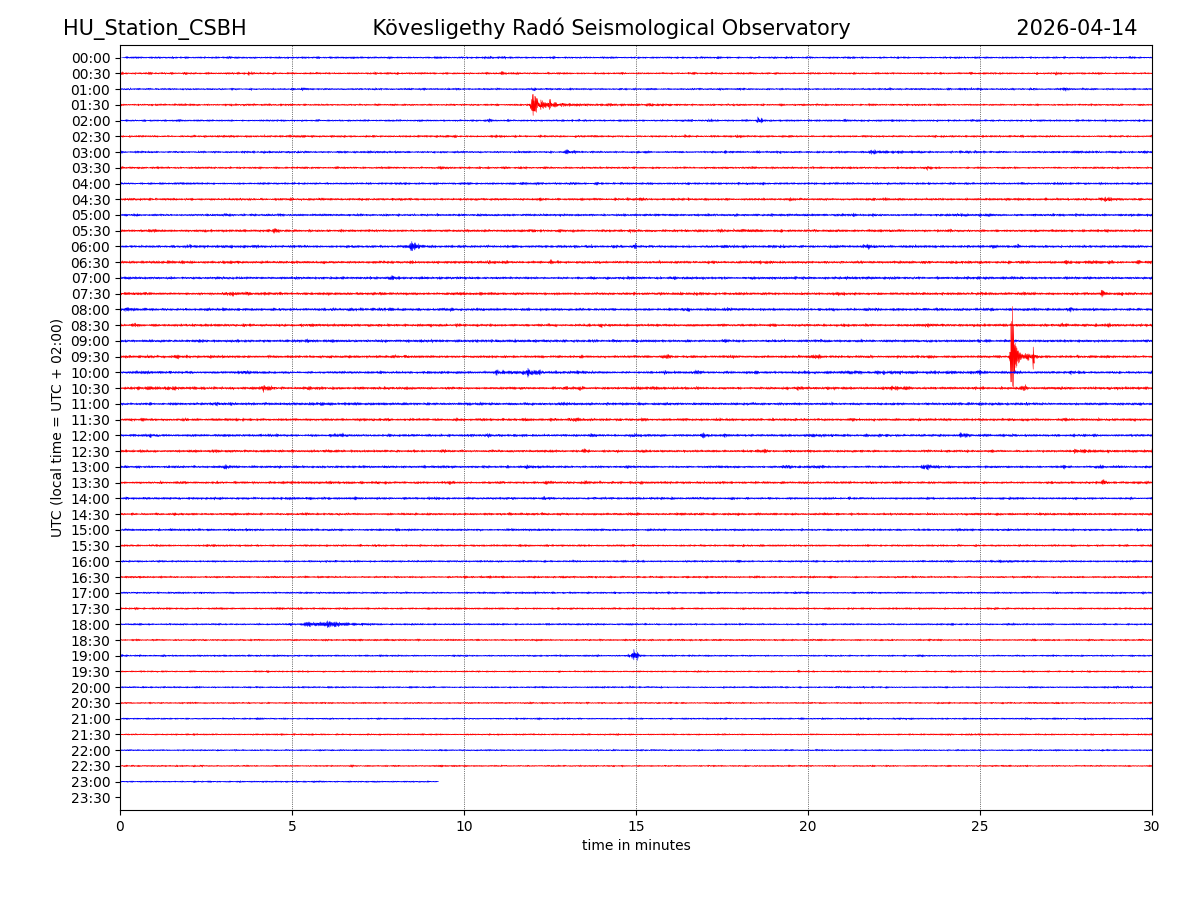This screenshot has width=1200, height=900.
Task: Click the 09:30 time label on the y-axis
Action: [90, 357]
